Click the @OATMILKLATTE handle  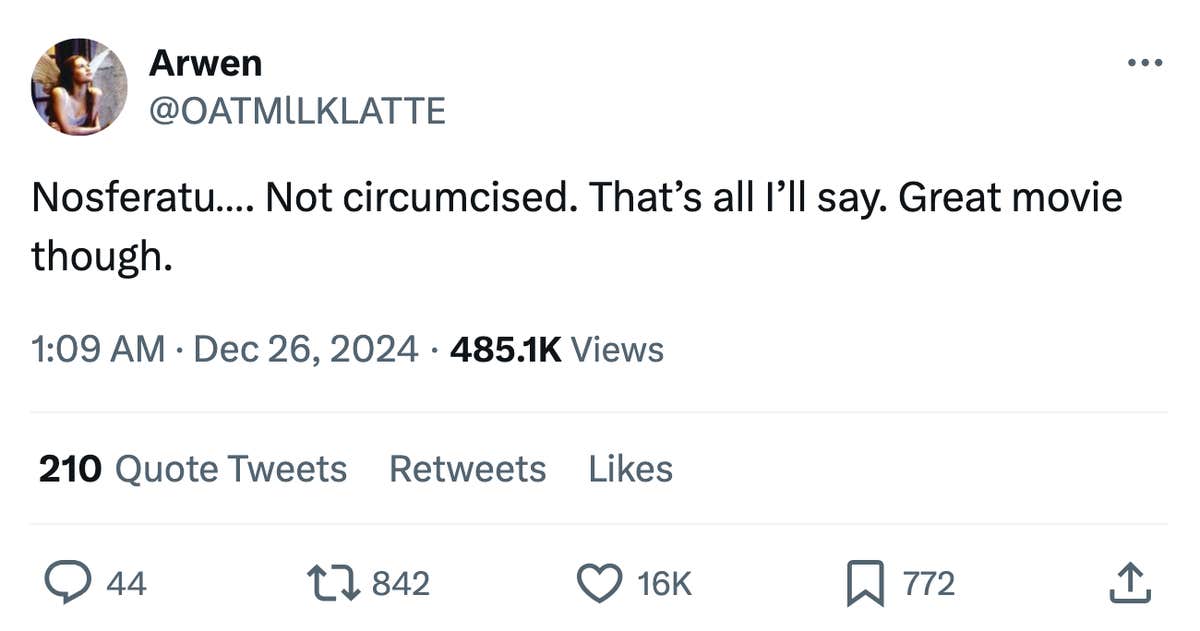point(296,110)
